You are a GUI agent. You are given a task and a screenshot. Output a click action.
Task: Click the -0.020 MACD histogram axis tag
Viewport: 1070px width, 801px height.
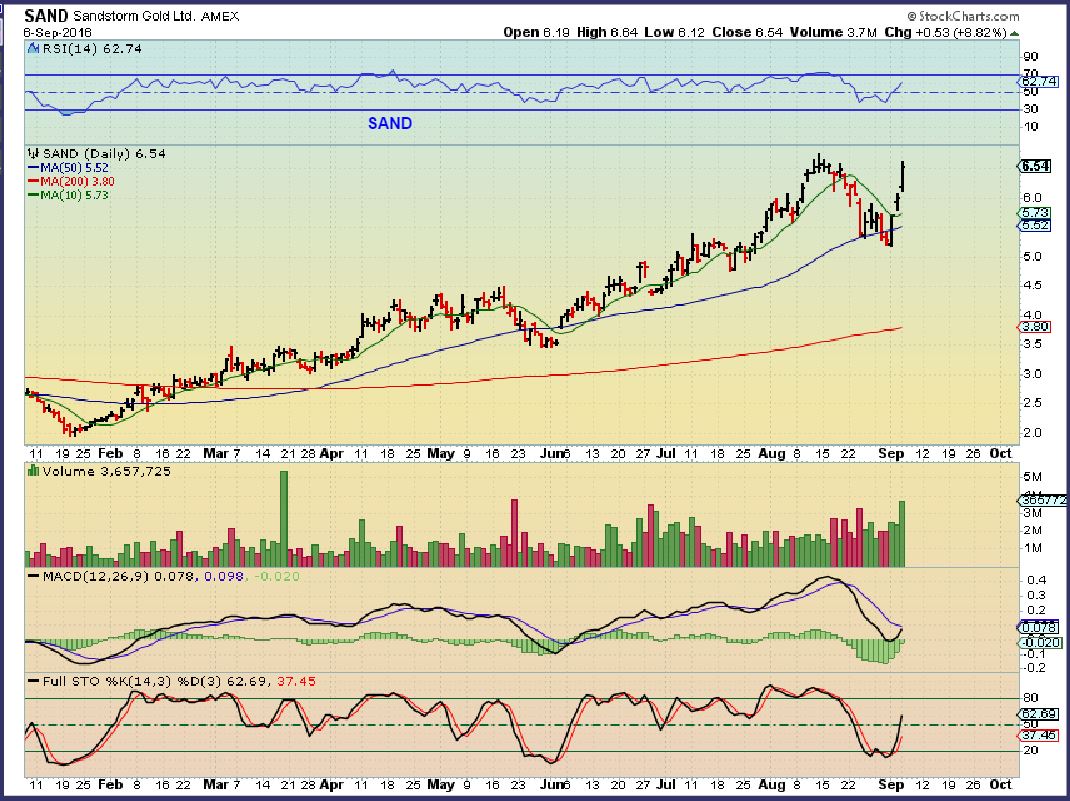[x=1041, y=643]
